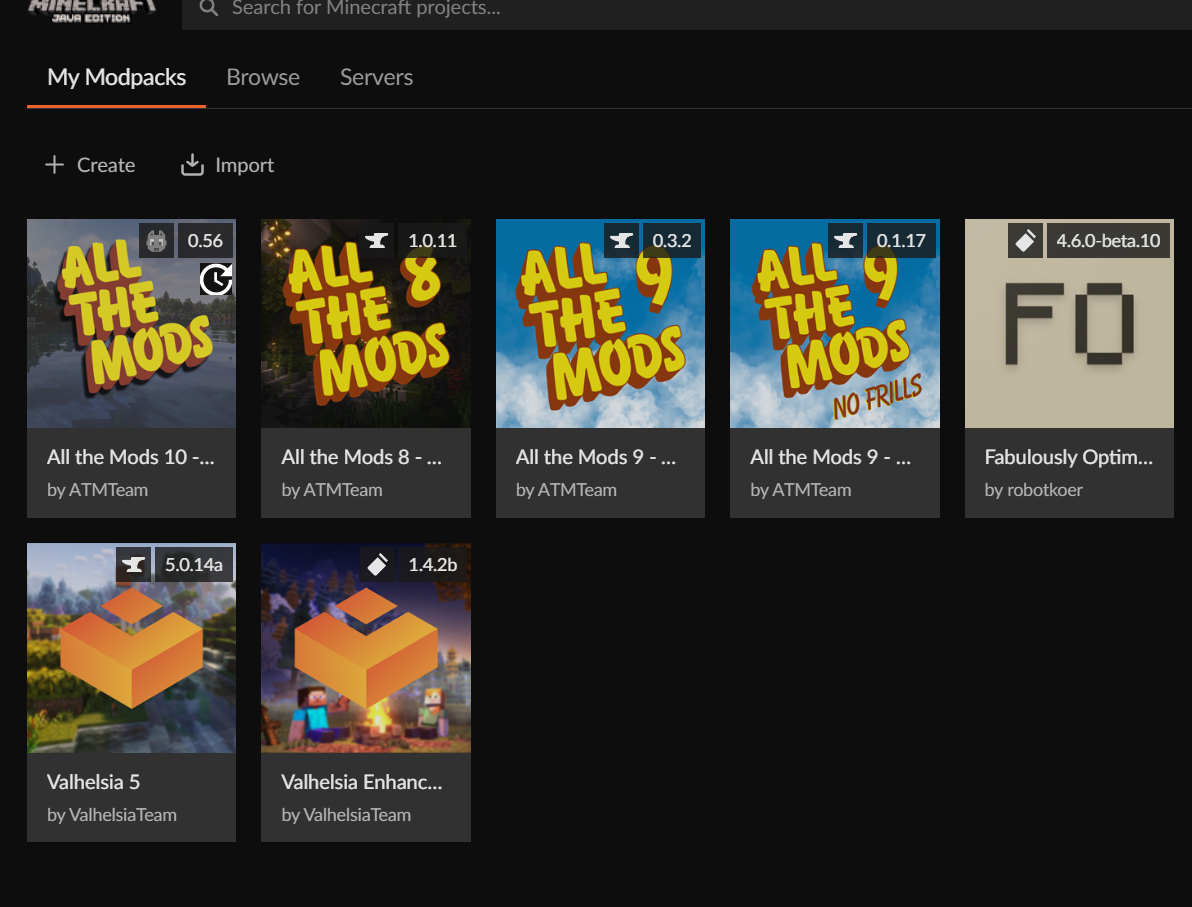Viewport: 1192px width, 907px height.
Task: Select the My Modpacks tab
Action: tap(116, 78)
